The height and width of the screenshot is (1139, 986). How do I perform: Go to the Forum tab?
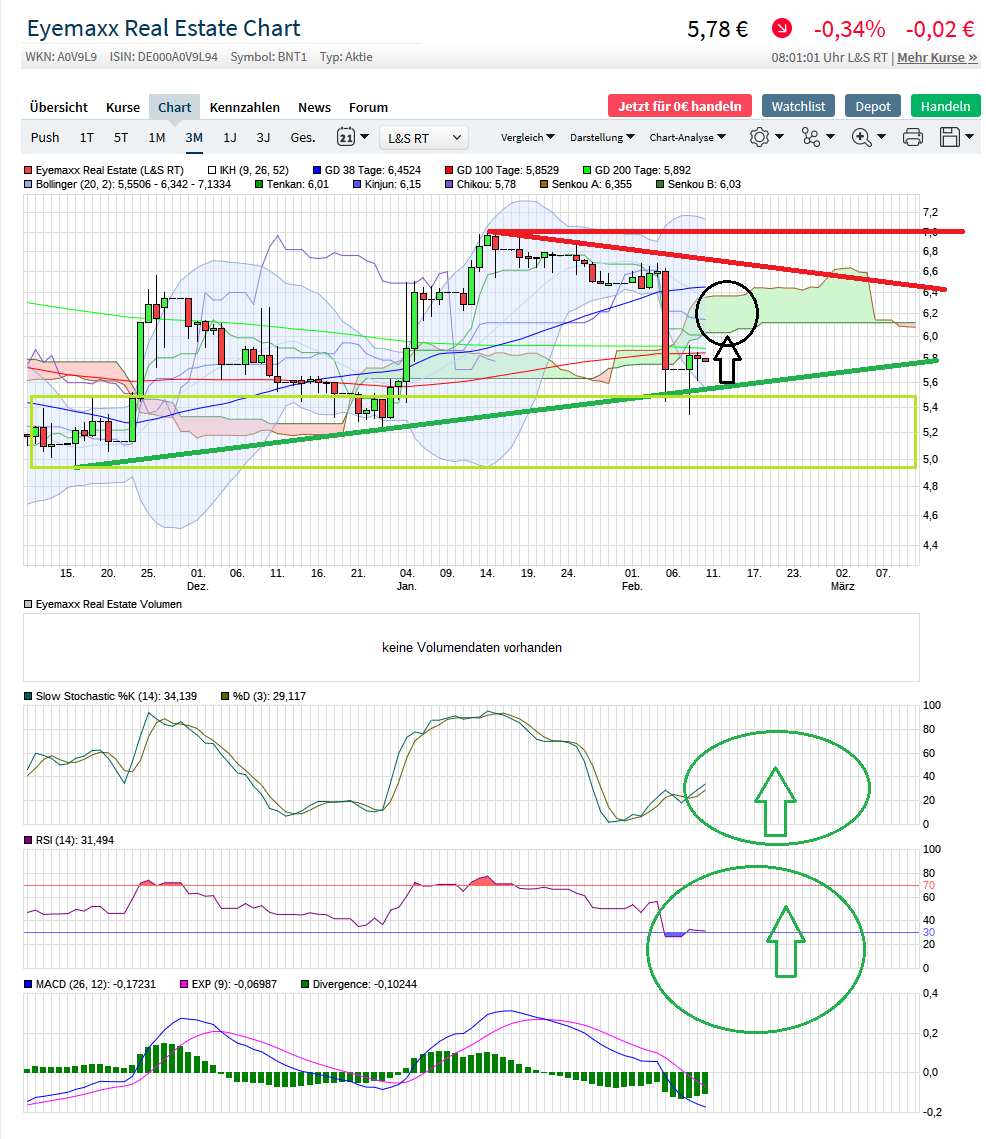(368, 107)
